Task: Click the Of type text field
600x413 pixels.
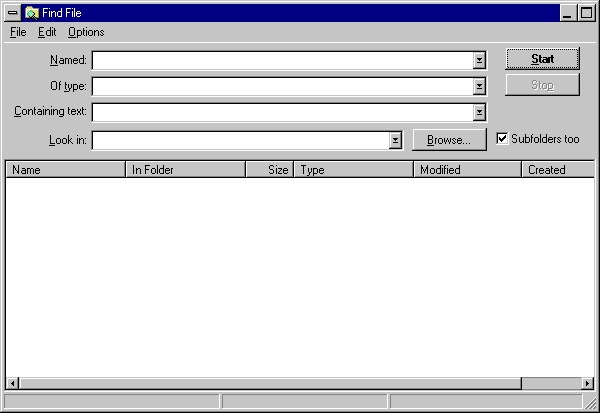Action: pyautogui.click(x=282, y=87)
